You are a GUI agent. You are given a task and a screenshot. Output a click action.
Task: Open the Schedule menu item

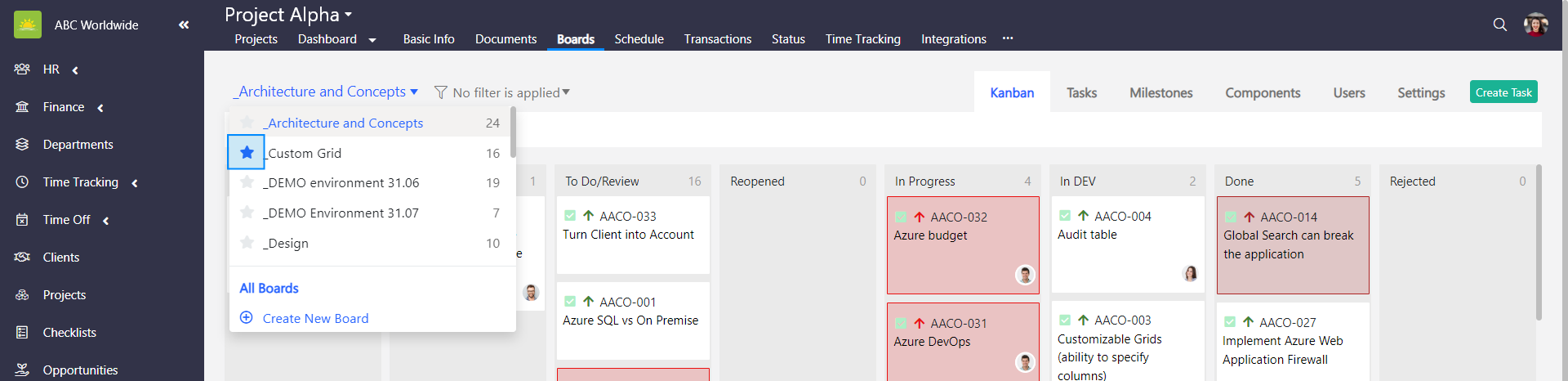coord(639,39)
